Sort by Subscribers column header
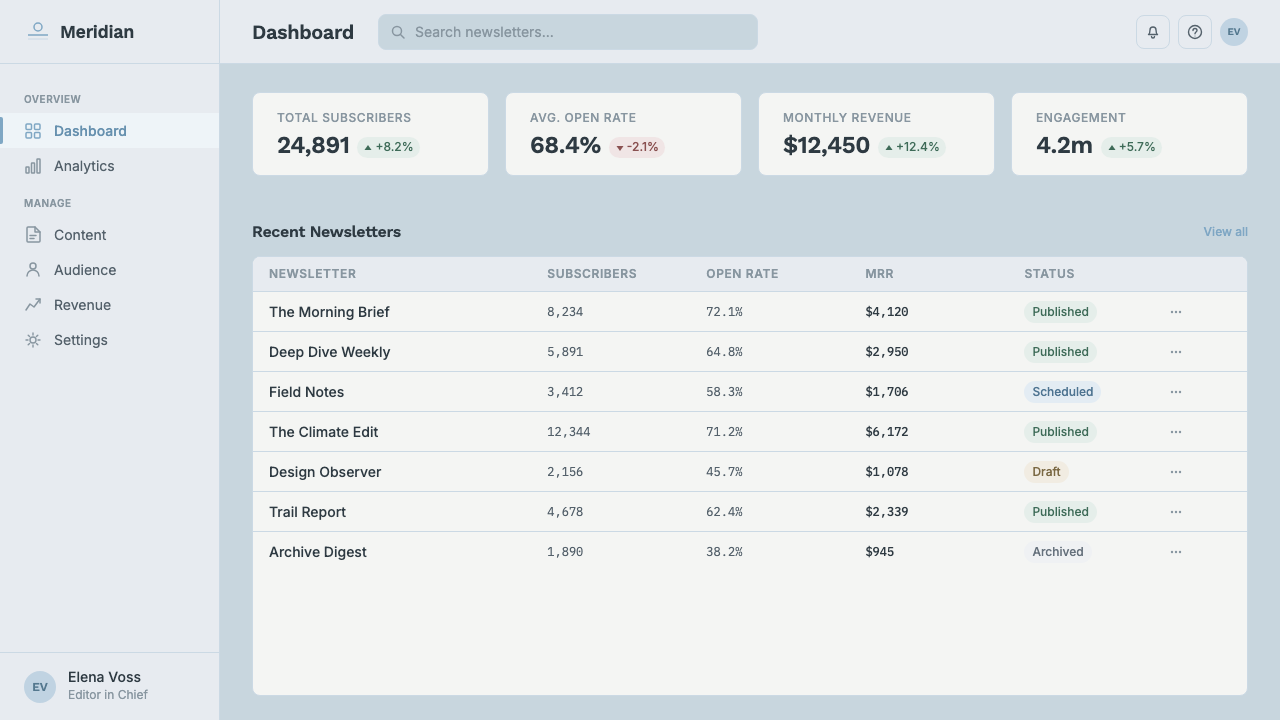The height and width of the screenshot is (720, 1280). 592,274
